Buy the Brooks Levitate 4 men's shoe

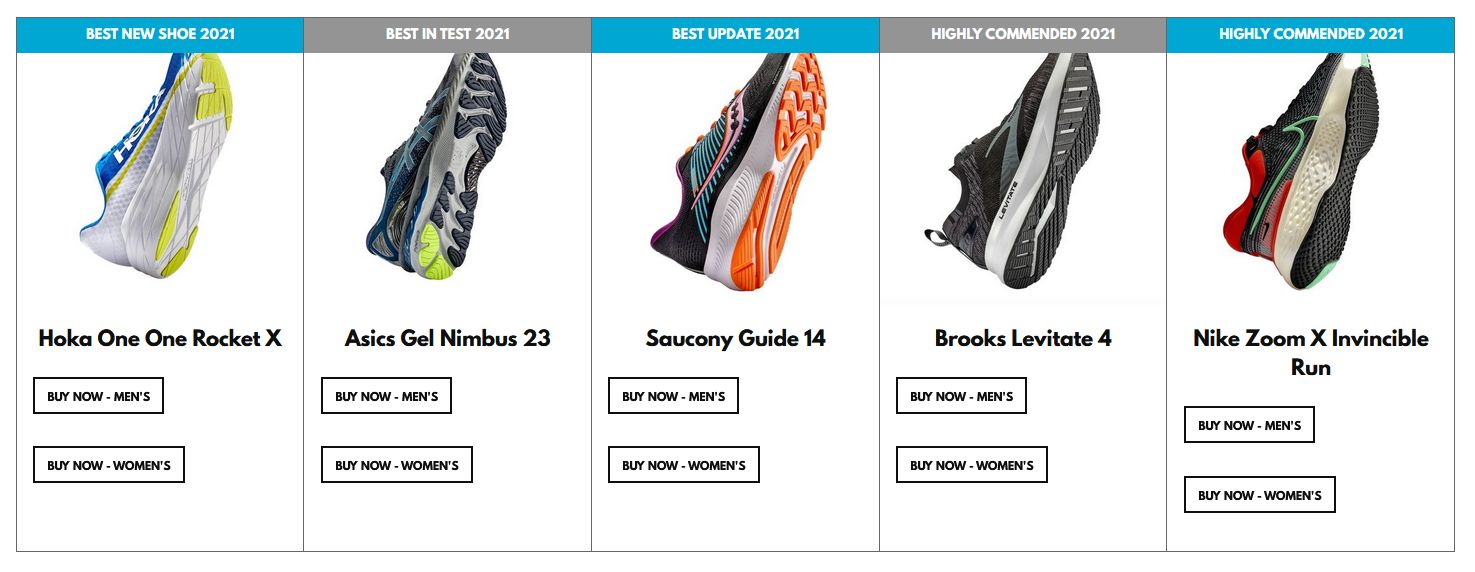click(961, 396)
